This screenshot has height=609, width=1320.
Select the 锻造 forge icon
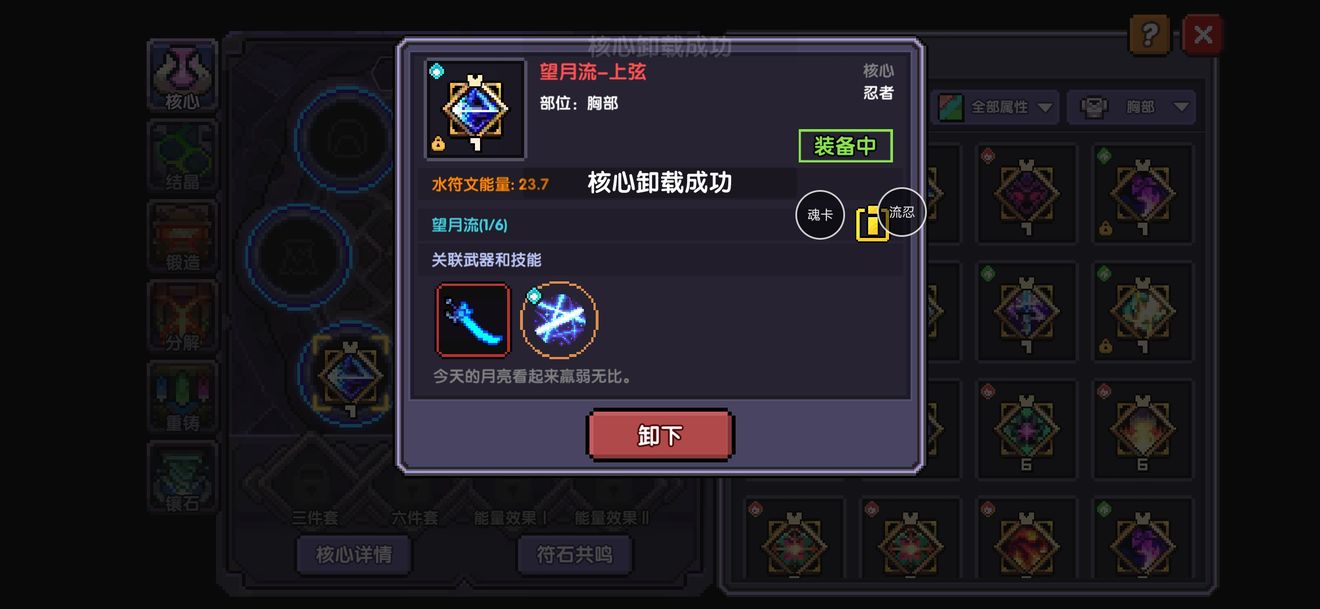(x=182, y=237)
